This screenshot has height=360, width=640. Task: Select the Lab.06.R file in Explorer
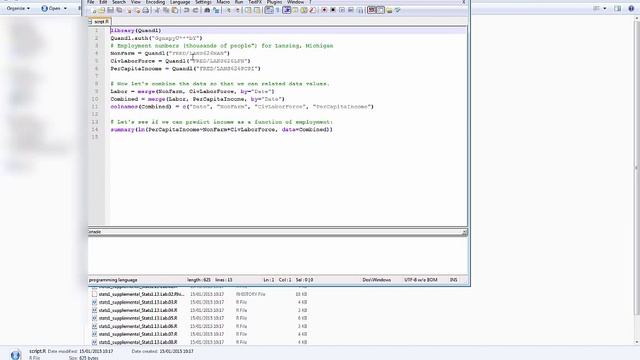pos(138,326)
